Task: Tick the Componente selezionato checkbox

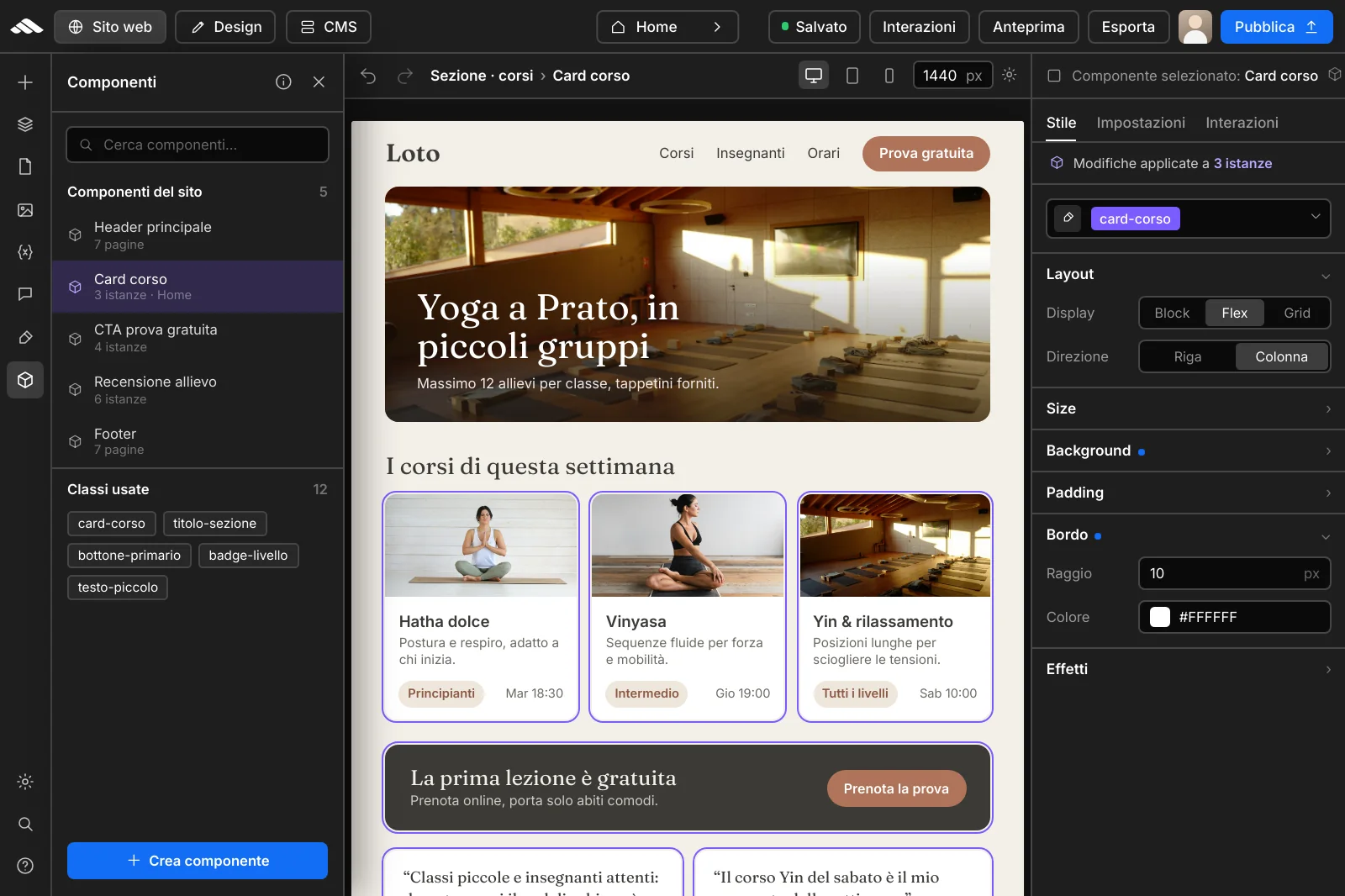Action: (x=1054, y=76)
